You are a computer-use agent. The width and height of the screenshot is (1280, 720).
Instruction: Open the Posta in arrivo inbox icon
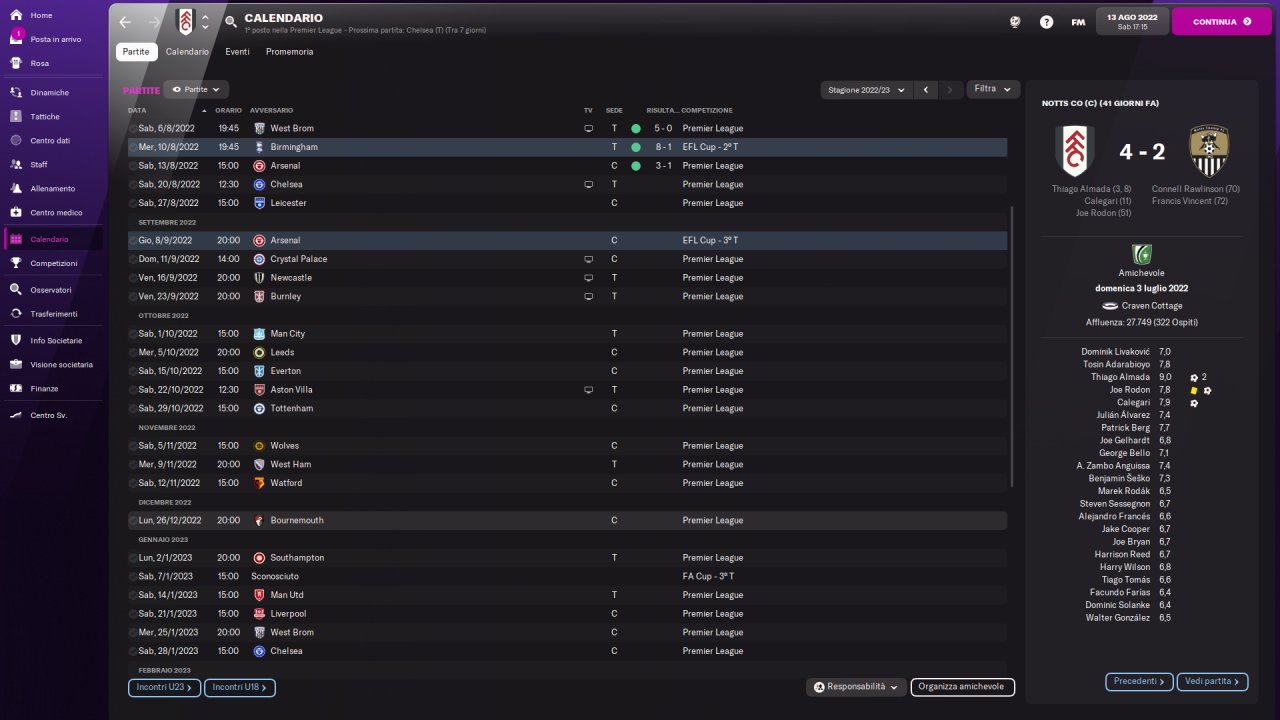16,39
